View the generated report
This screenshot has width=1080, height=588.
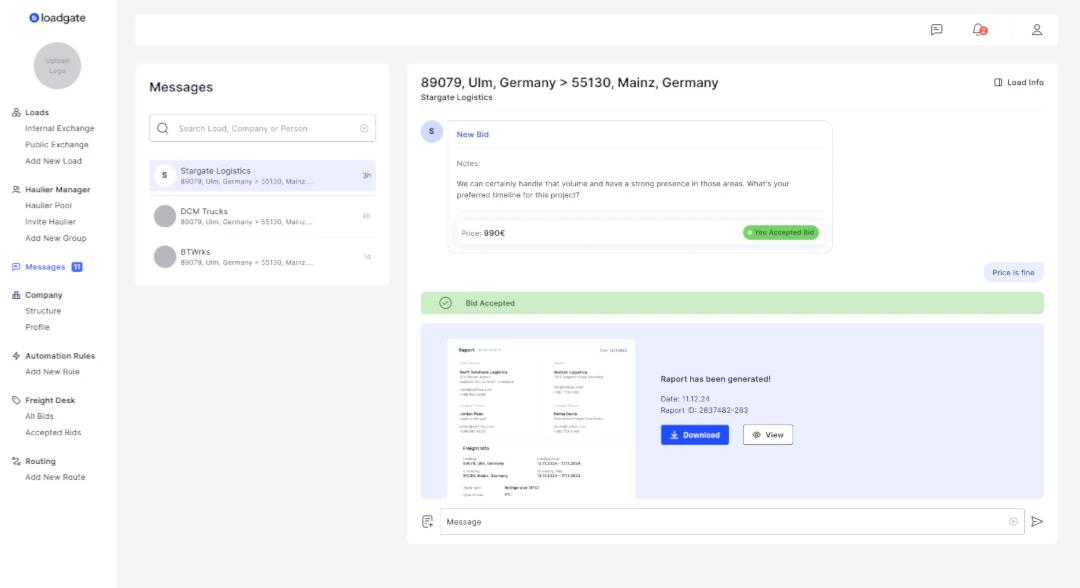(768, 434)
